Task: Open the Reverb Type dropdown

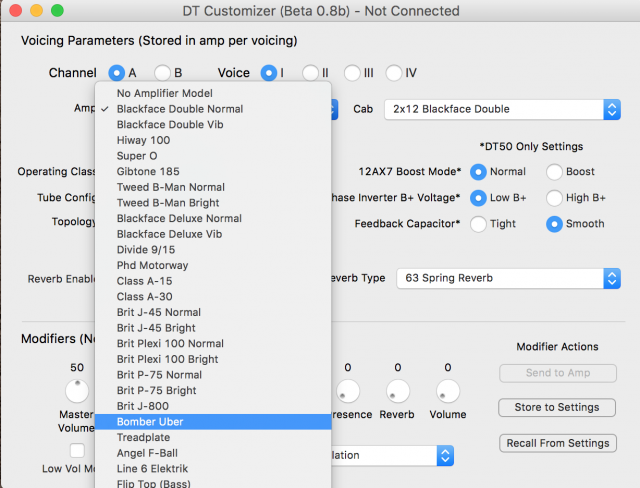Action: coord(509,278)
